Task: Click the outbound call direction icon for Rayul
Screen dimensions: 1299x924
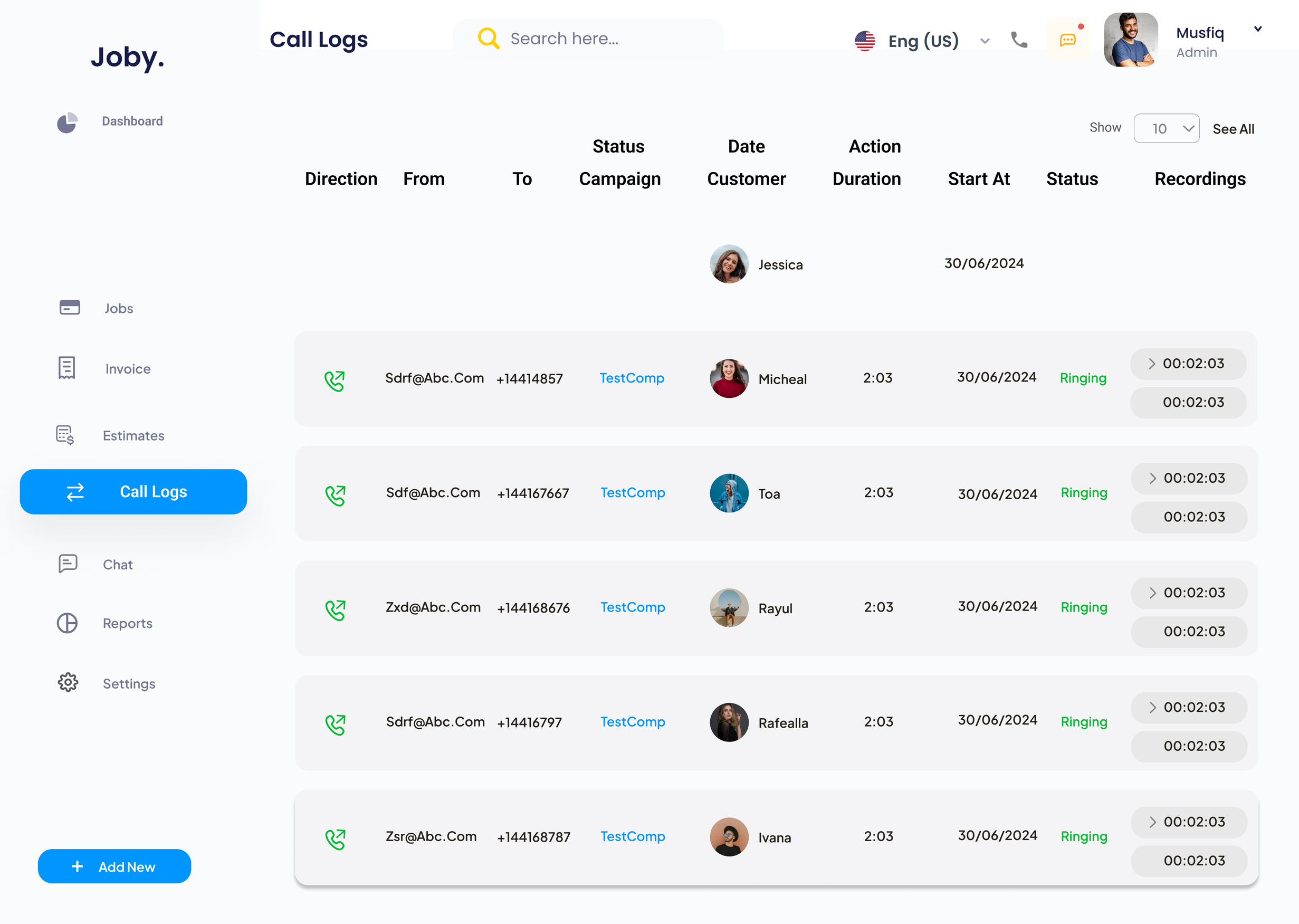Action: [x=335, y=607]
